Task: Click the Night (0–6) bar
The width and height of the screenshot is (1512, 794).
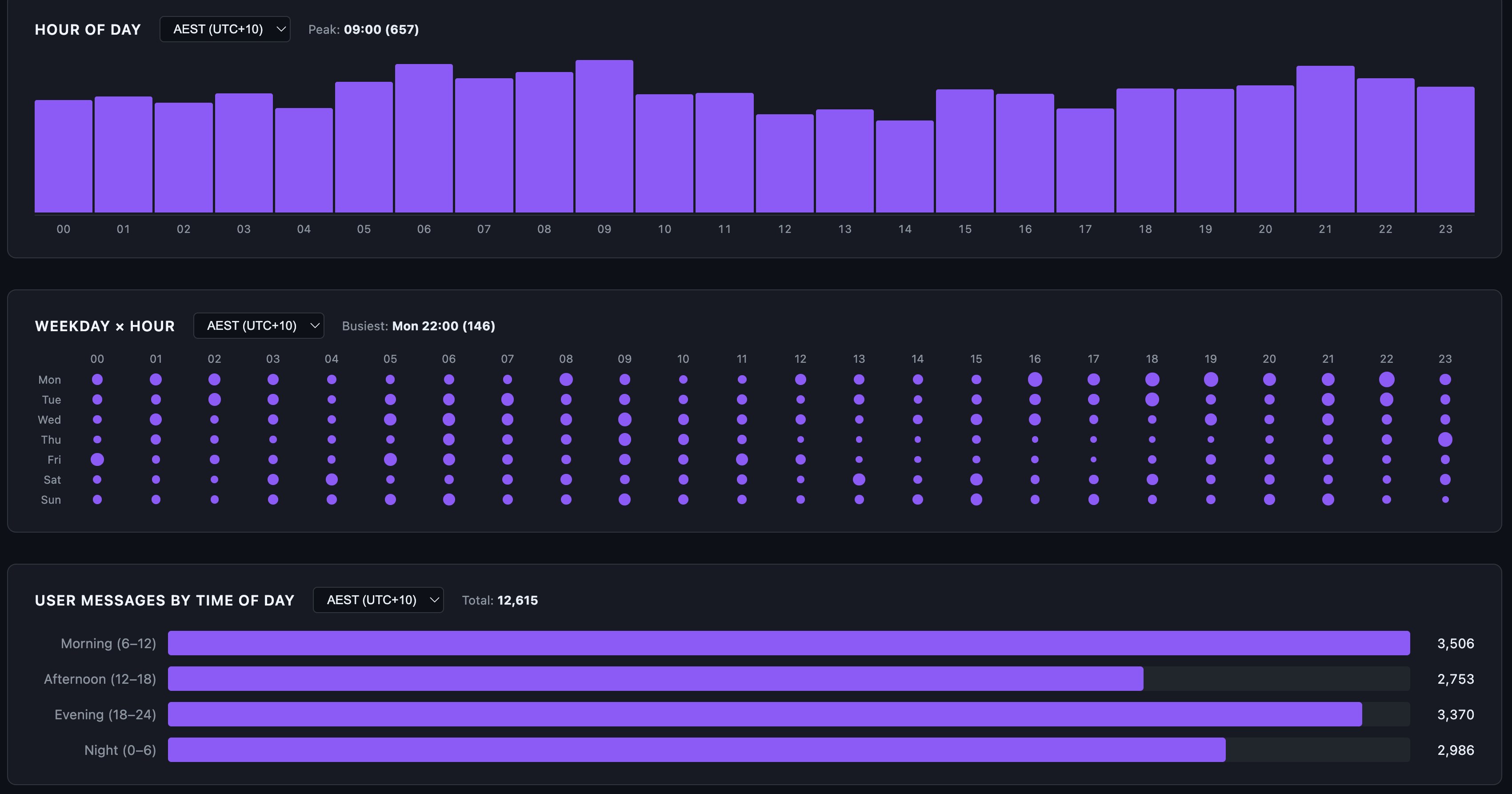Action: [696, 750]
